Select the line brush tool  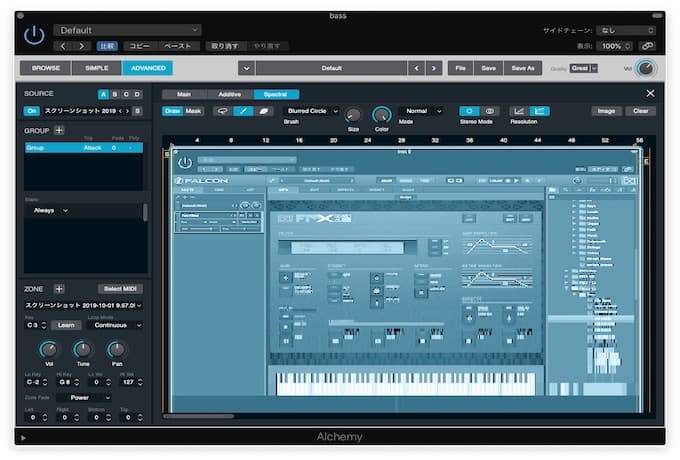click(x=244, y=111)
